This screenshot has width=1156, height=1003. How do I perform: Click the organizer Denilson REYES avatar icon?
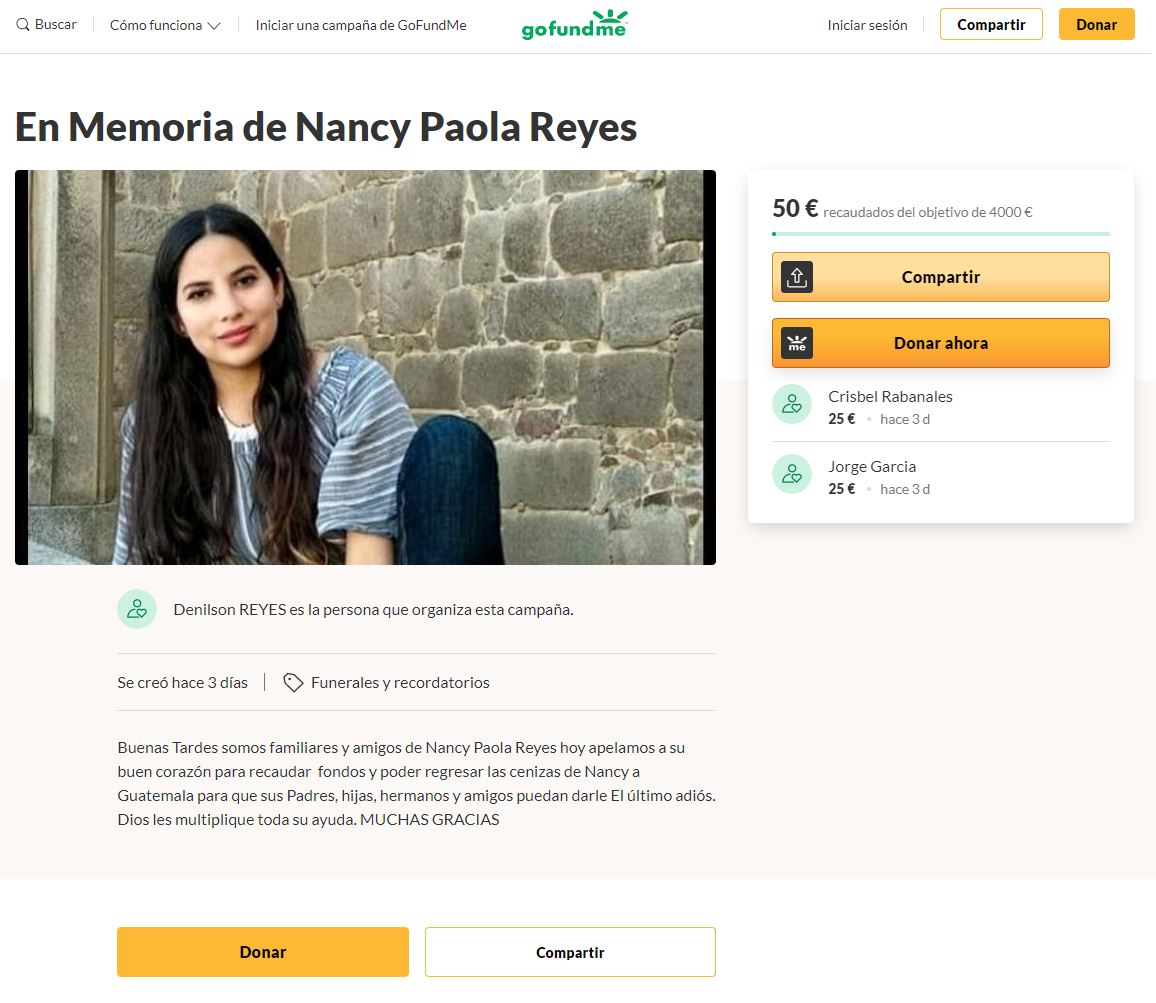tap(137, 609)
